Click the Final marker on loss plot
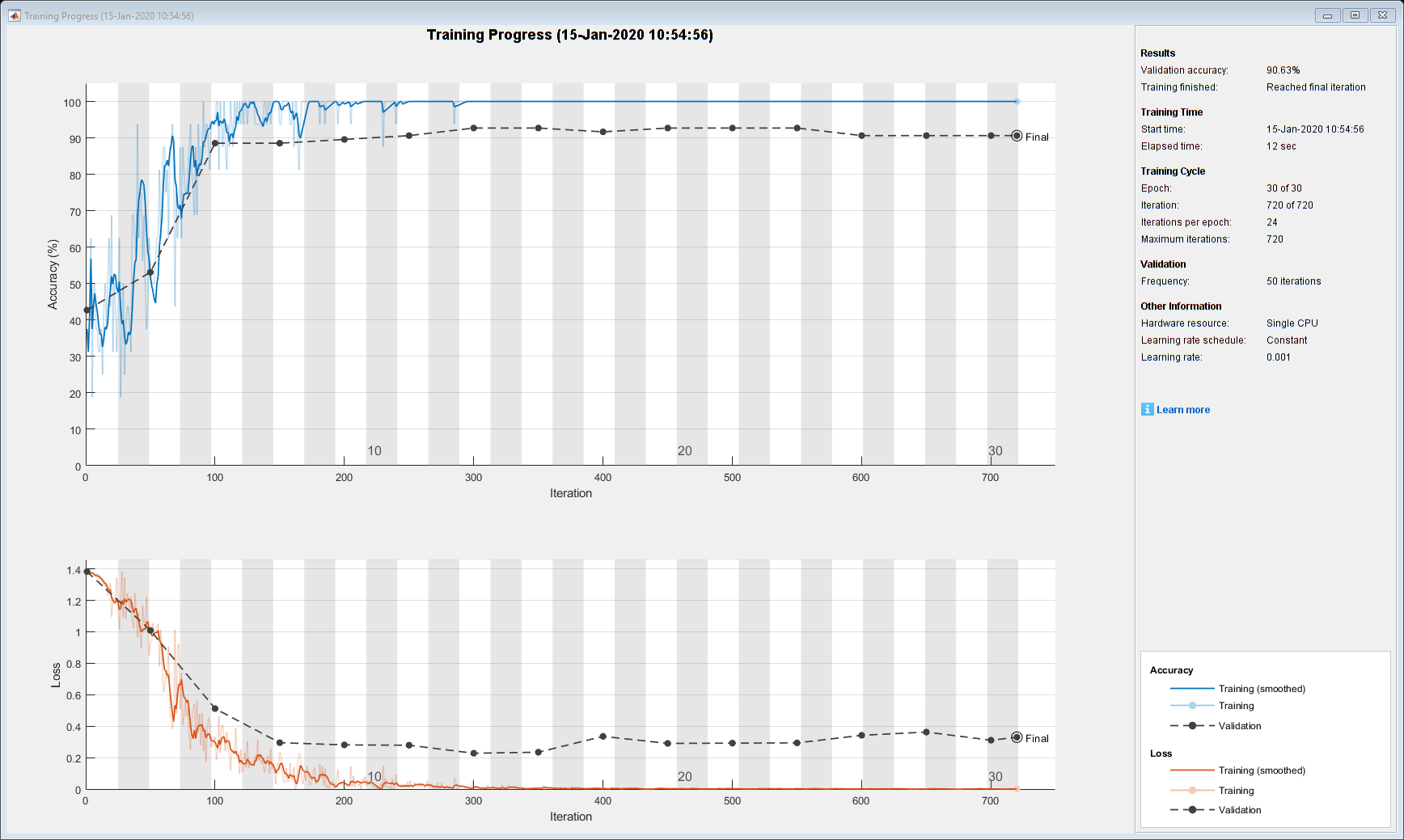Viewport: 1404px width, 840px height. pyautogui.click(x=1017, y=737)
